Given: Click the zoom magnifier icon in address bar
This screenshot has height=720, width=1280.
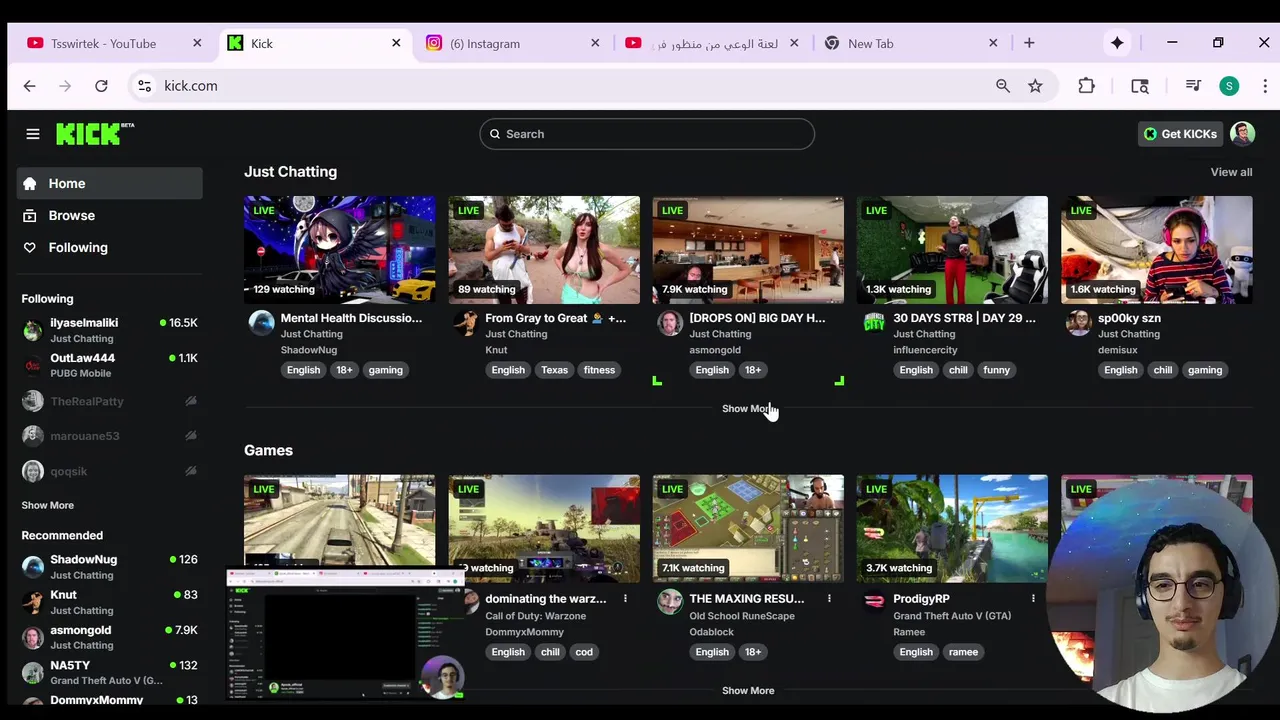Looking at the screenshot, I should [1003, 86].
